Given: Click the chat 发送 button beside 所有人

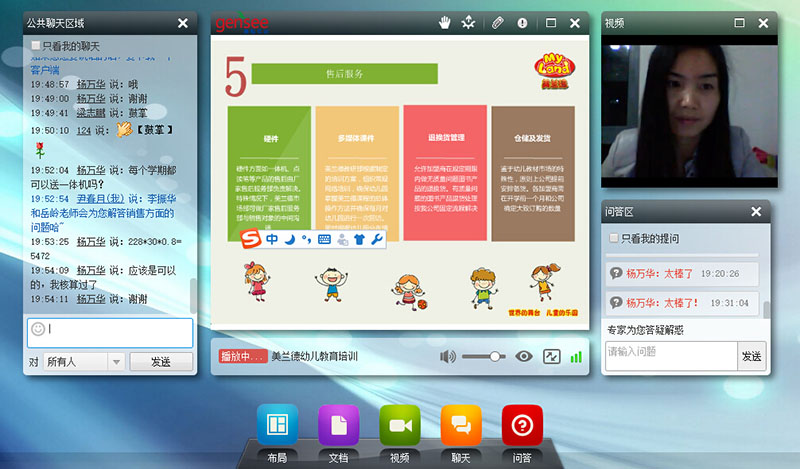Looking at the screenshot, I should (160, 361).
